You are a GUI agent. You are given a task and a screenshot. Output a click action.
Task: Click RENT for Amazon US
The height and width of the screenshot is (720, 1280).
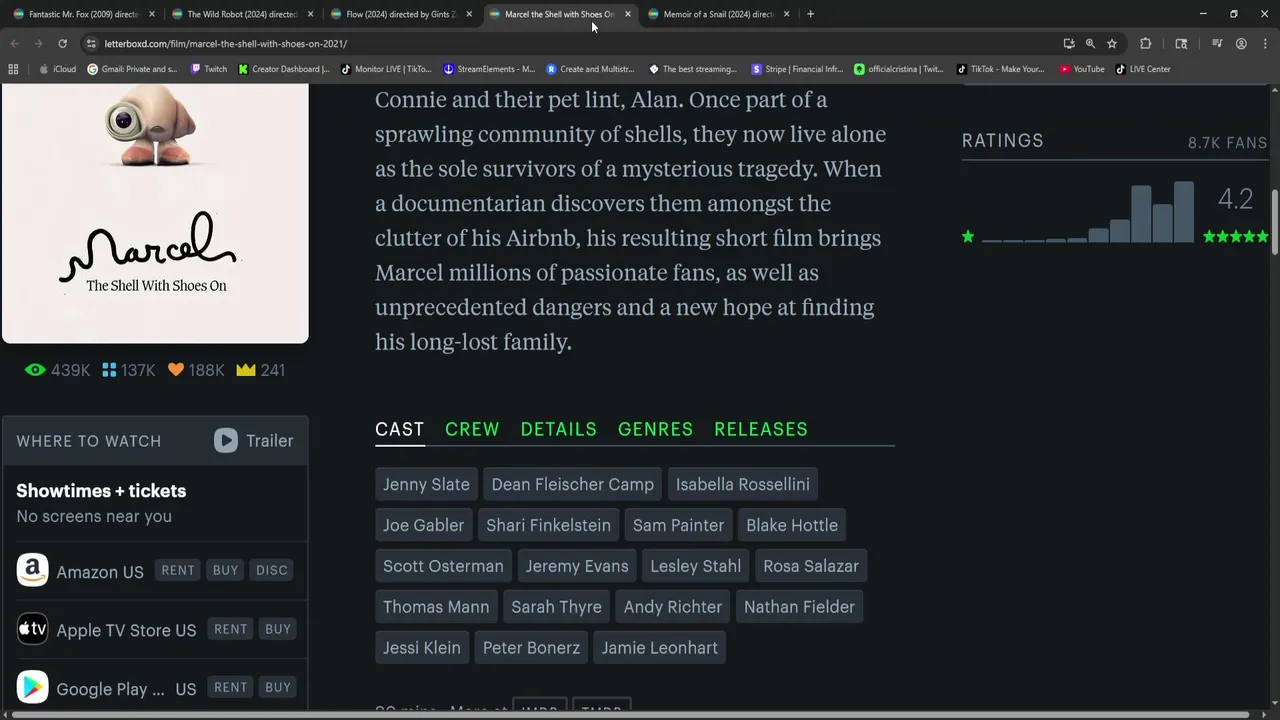[x=178, y=570]
